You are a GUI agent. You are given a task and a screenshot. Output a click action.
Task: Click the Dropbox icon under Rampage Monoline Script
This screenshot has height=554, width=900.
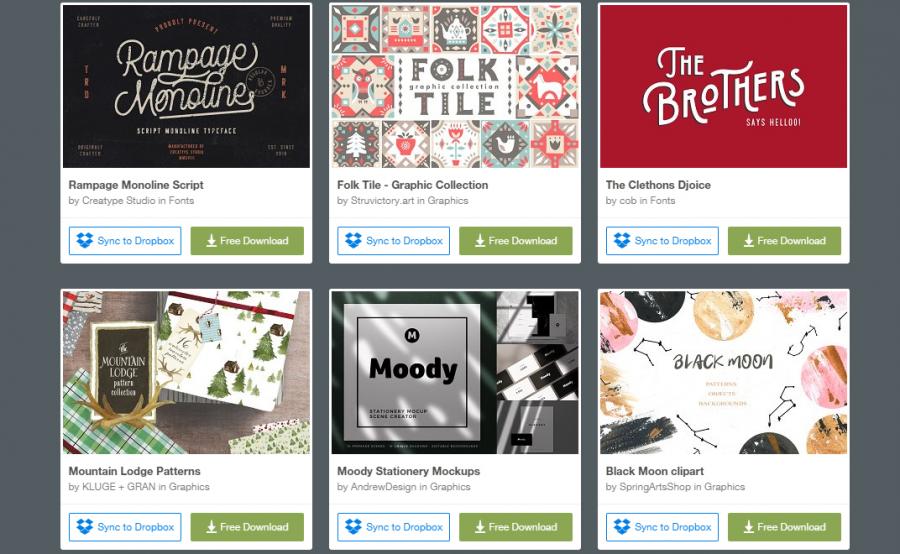tap(85, 241)
